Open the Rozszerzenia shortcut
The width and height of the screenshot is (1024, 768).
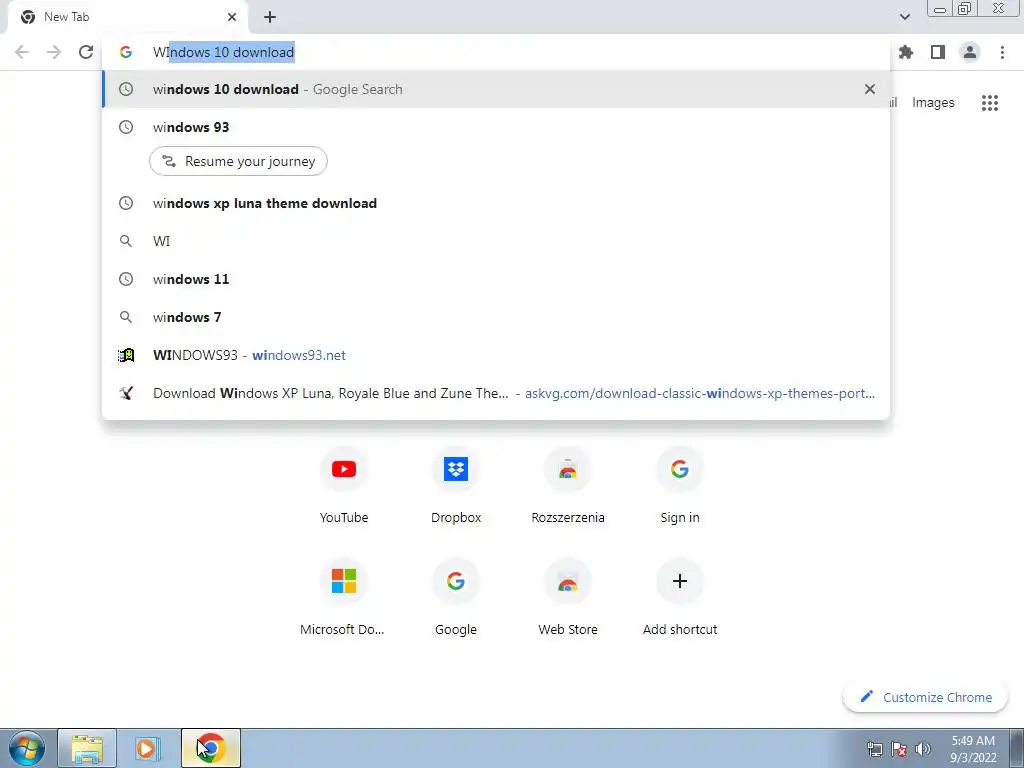click(568, 485)
